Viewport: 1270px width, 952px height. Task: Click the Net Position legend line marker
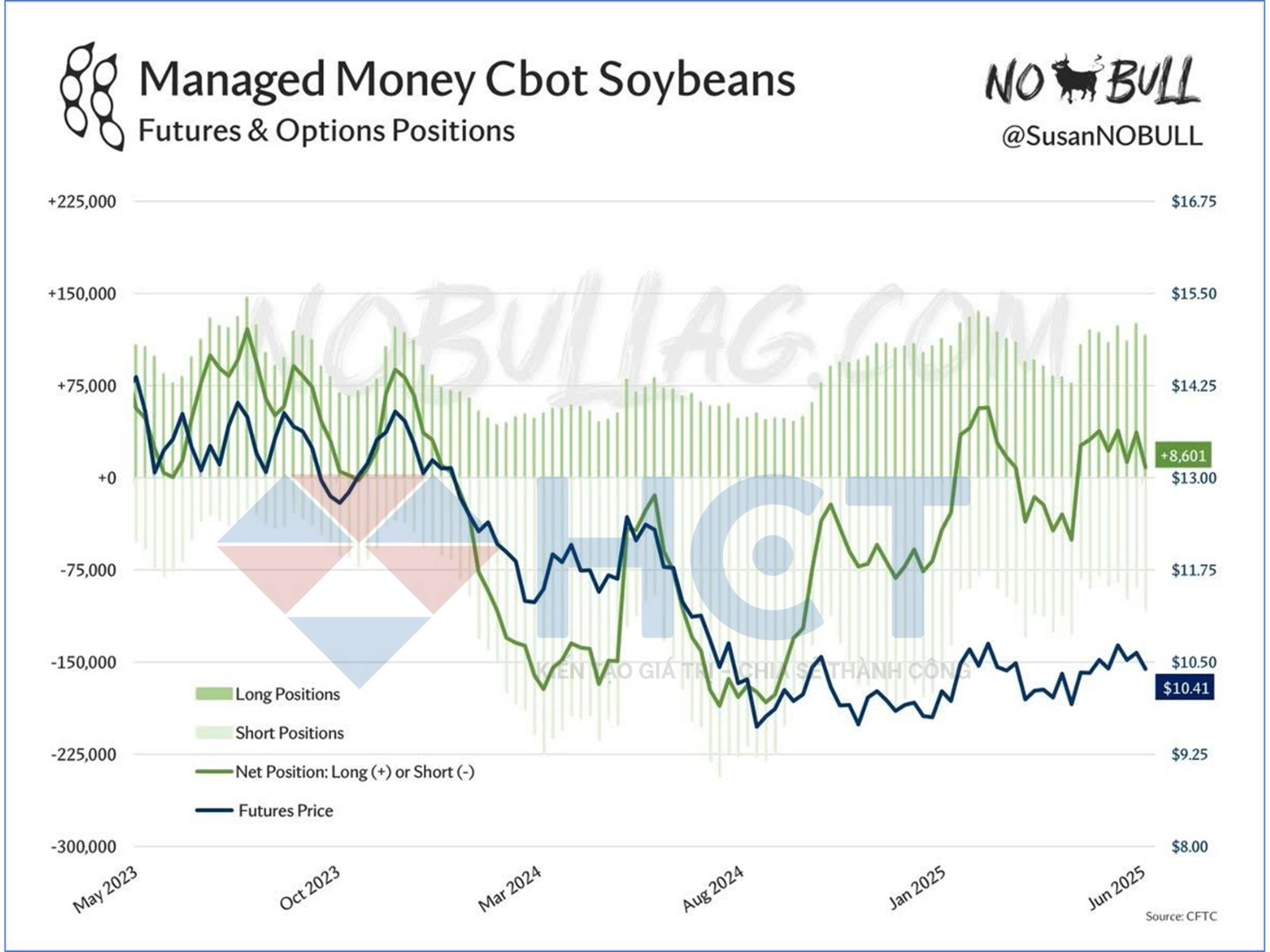214,772
